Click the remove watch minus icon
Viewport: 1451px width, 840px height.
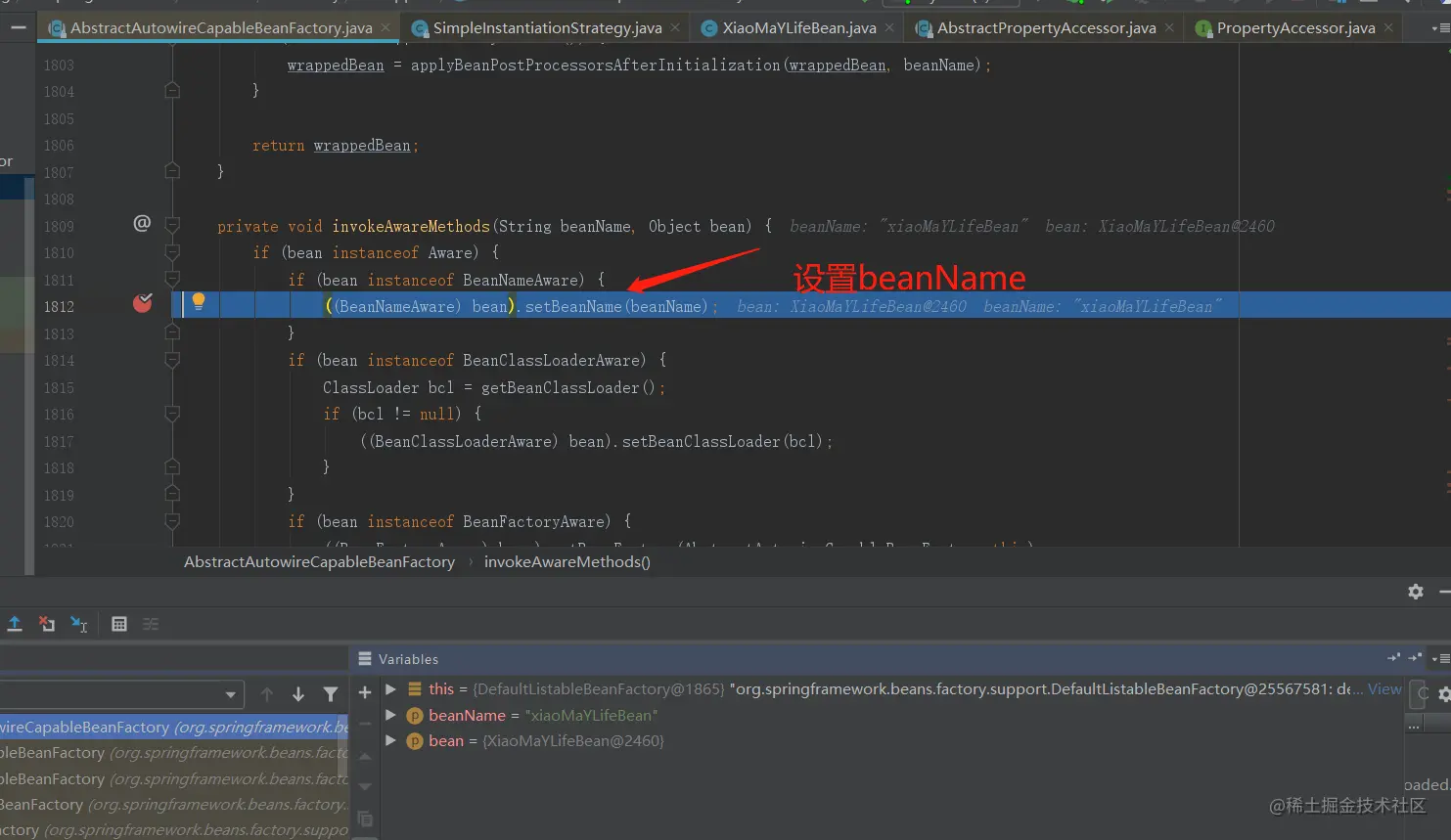click(x=365, y=724)
